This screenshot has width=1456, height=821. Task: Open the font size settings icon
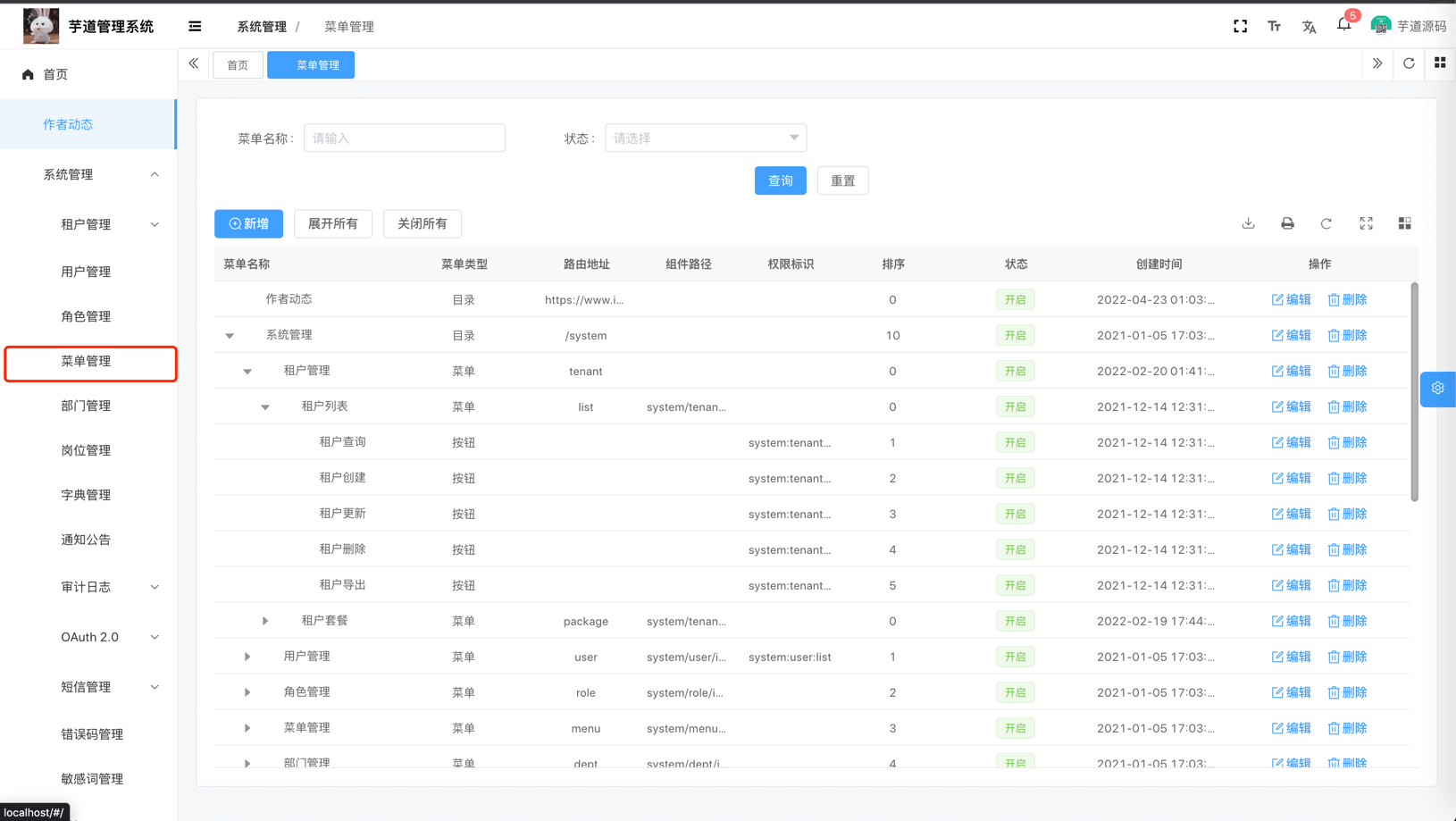click(x=1274, y=26)
